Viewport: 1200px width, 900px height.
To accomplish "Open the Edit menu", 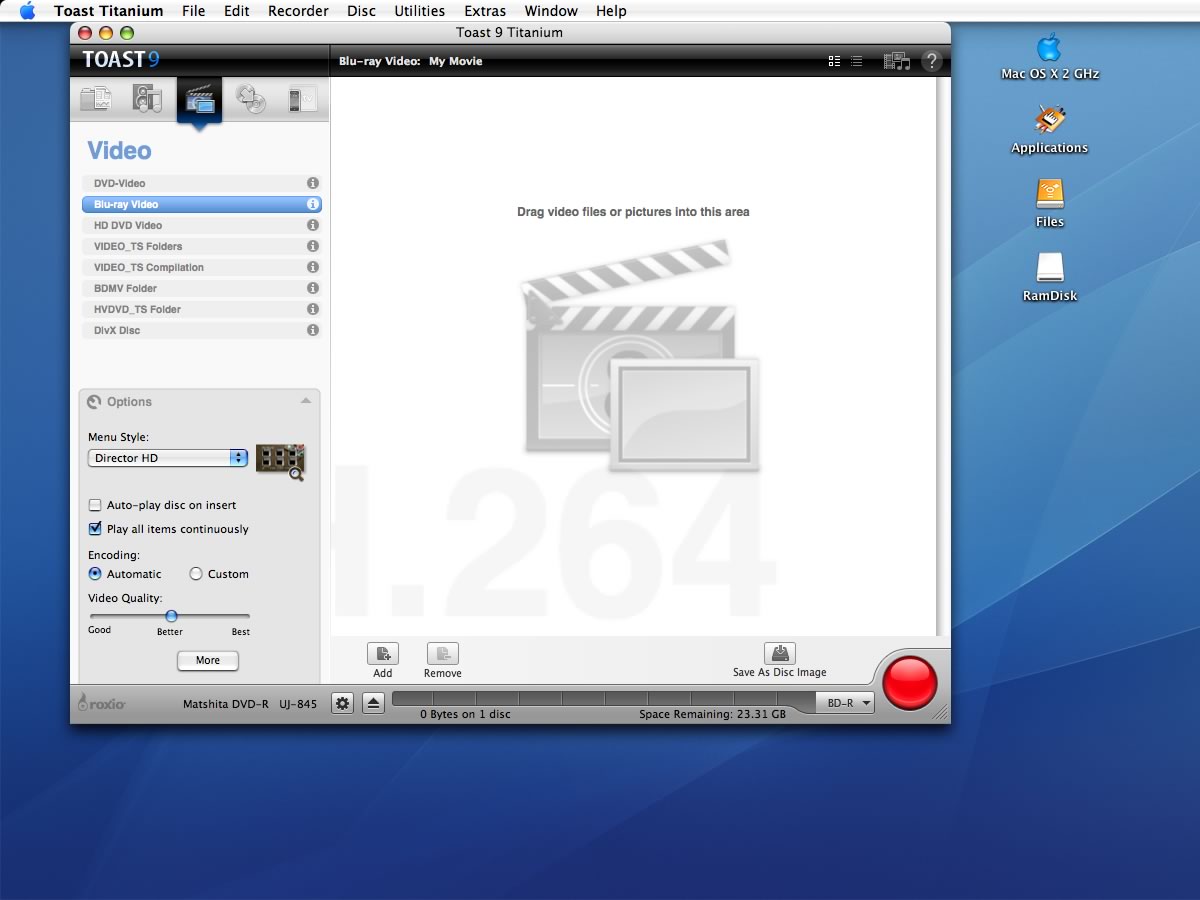I will coord(237,11).
